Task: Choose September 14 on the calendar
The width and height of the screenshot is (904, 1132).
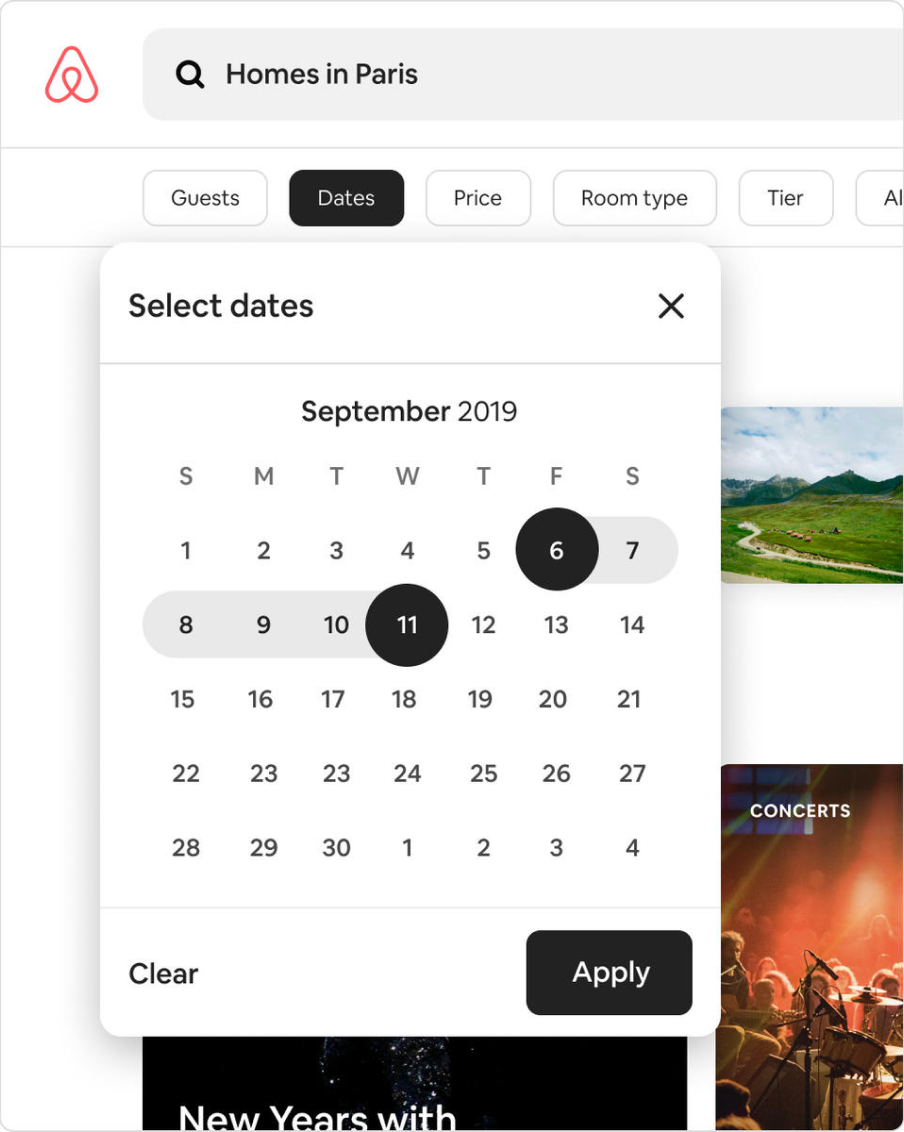Action: point(632,625)
